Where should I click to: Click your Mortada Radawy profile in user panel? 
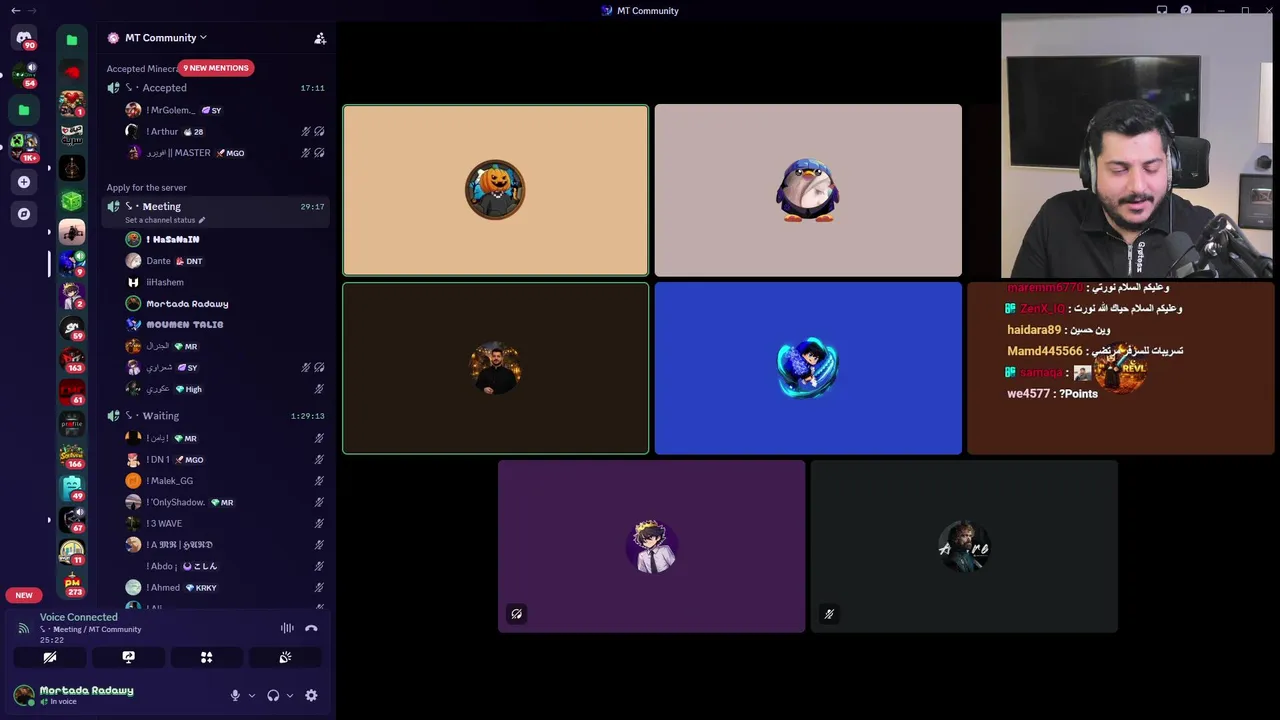point(74,695)
